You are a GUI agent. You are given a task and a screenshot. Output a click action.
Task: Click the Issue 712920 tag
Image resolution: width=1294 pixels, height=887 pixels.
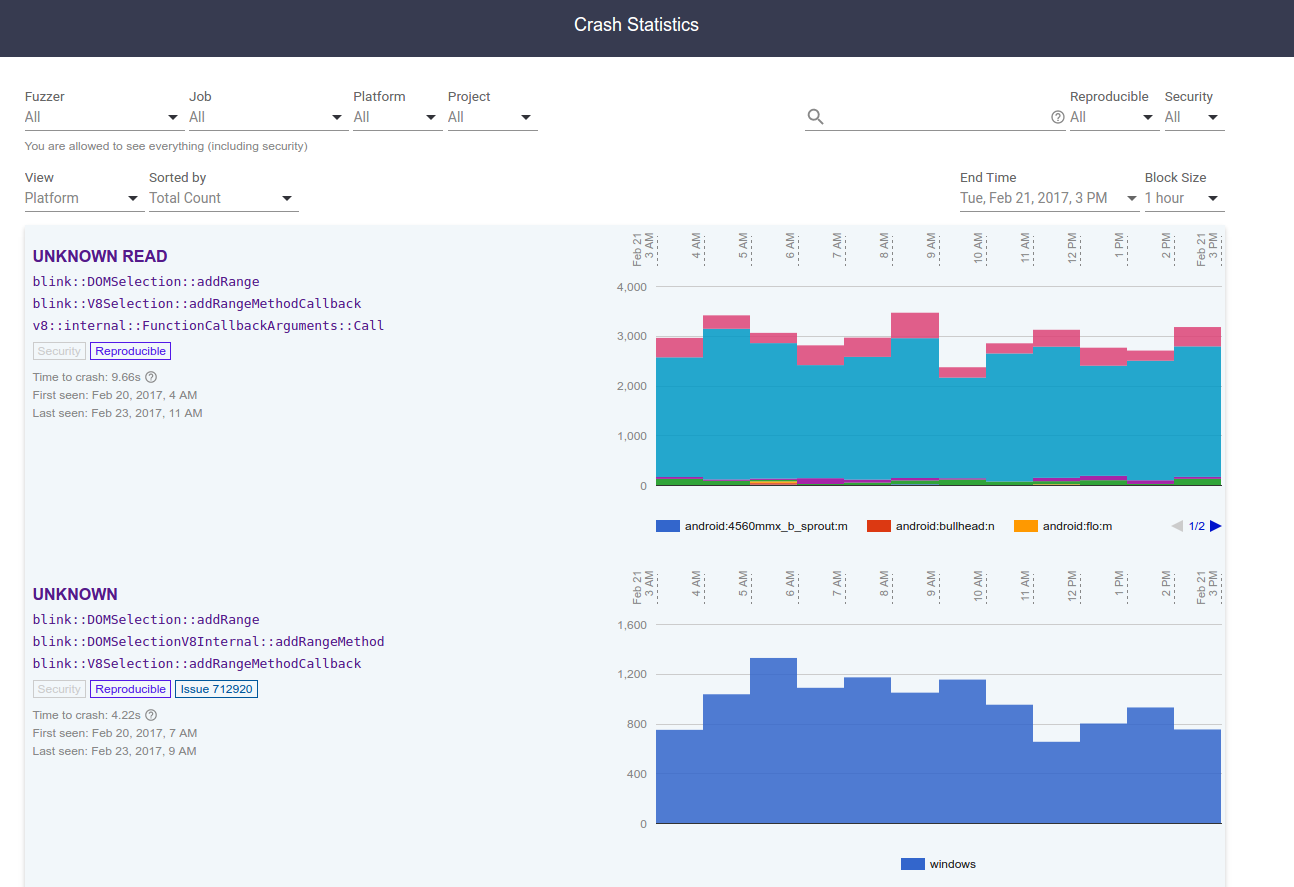tap(216, 689)
